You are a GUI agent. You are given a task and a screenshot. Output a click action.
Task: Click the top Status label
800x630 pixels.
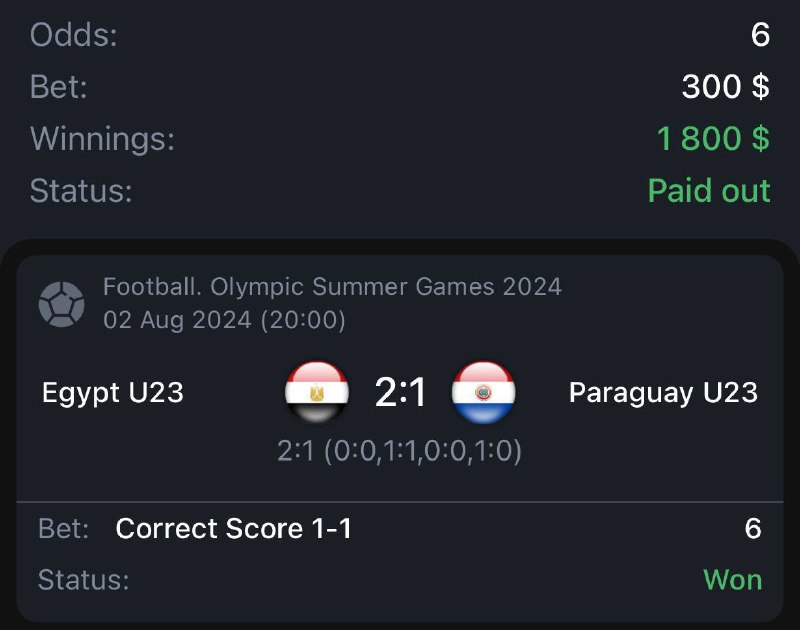click(81, 190)
